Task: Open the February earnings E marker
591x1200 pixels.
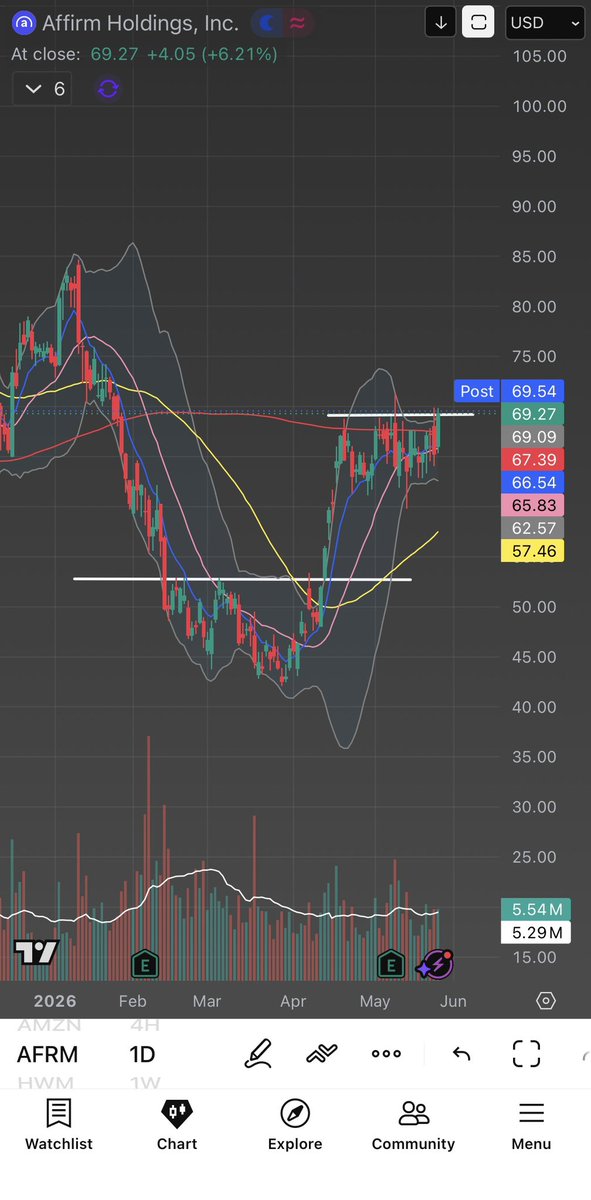Action: click(145, 964)
